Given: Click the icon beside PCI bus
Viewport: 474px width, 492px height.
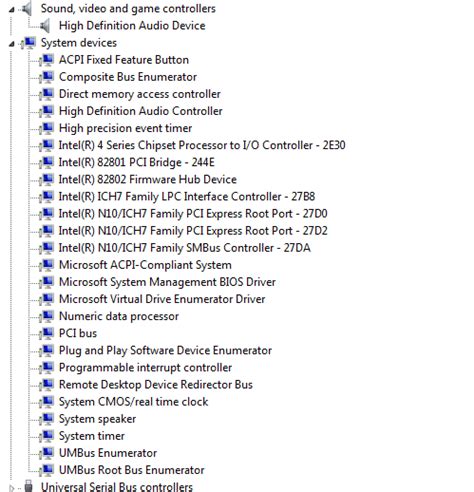Looking at the screenshot, I should pos(46,333).
